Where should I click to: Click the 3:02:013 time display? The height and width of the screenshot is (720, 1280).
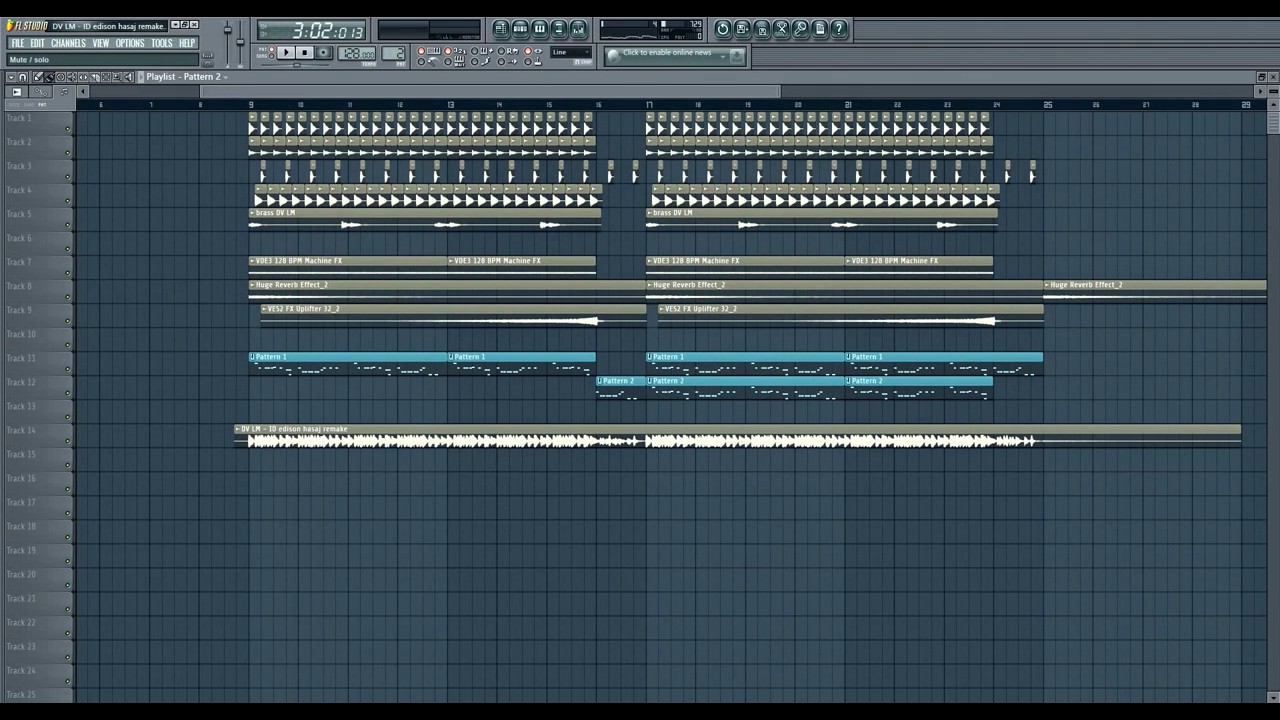[311, 30]
